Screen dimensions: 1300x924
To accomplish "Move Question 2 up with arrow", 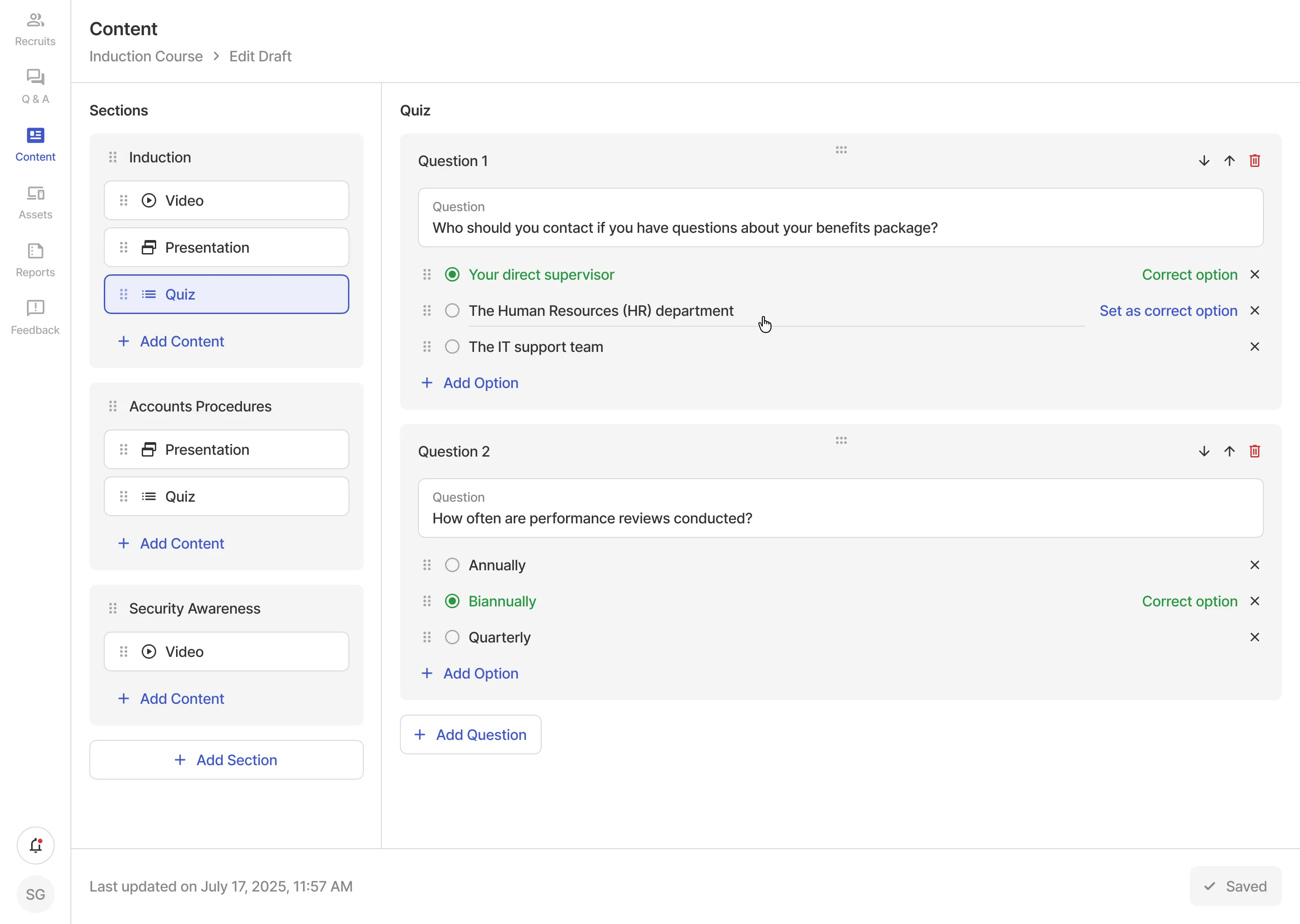I will [1230, 451].
